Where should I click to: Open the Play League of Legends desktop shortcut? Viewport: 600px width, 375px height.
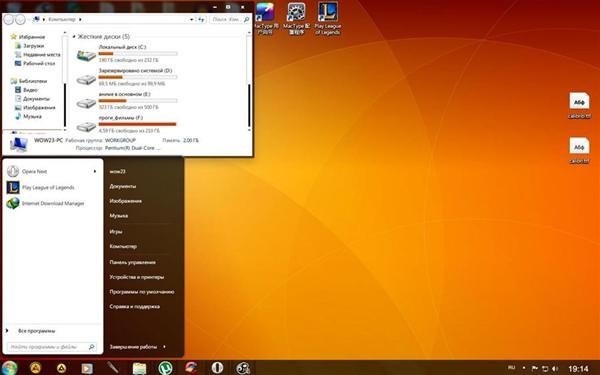tap(328, 18)
